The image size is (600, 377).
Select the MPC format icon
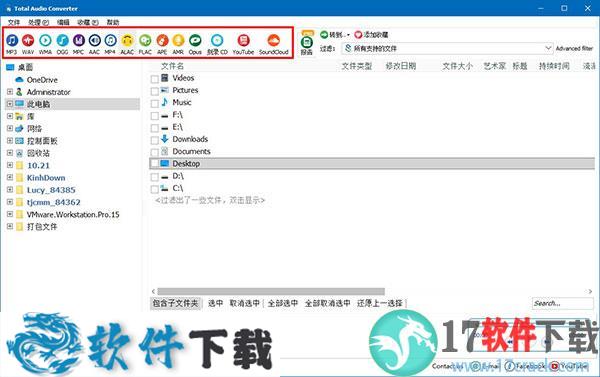tap(78, 40)
